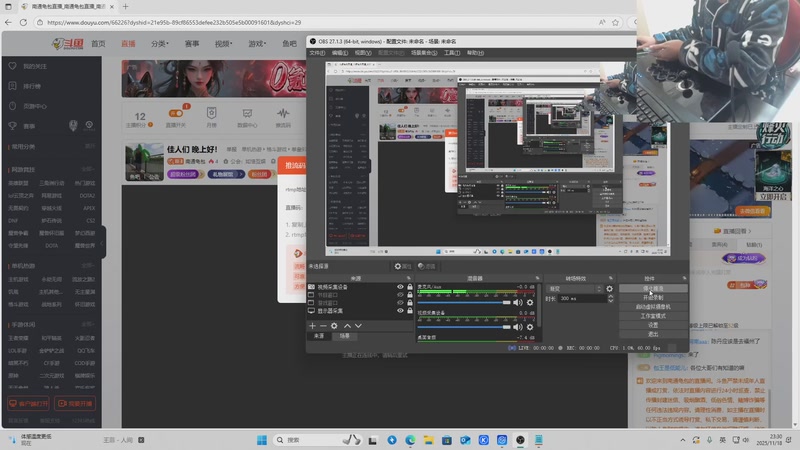Expand 全部 for 单机热游 category
The width and height of the screenshot is (800, 450).
click(x=88, y=266)
